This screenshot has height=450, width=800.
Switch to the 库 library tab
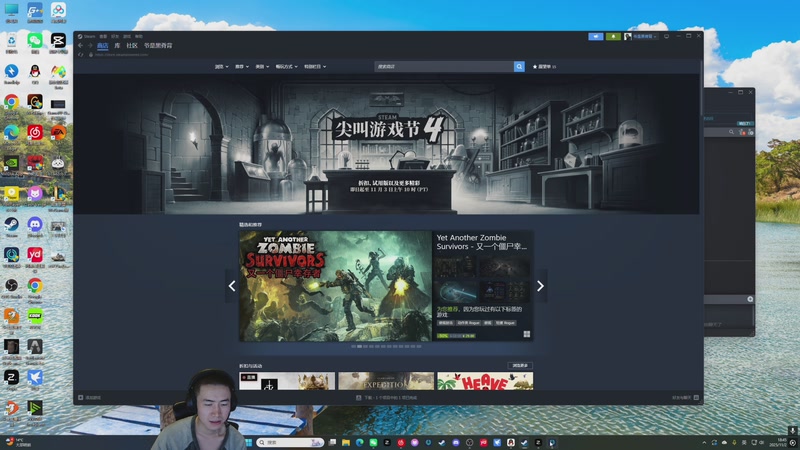click(x=117, y=45)
